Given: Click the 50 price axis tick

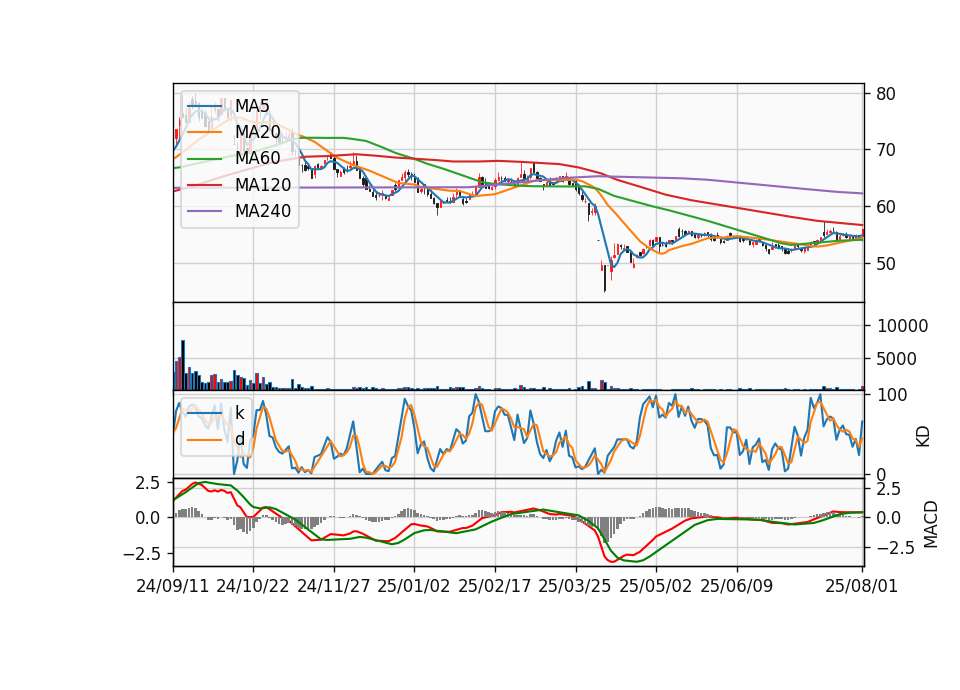Looking at the screenshot, I should pos(886,264).
